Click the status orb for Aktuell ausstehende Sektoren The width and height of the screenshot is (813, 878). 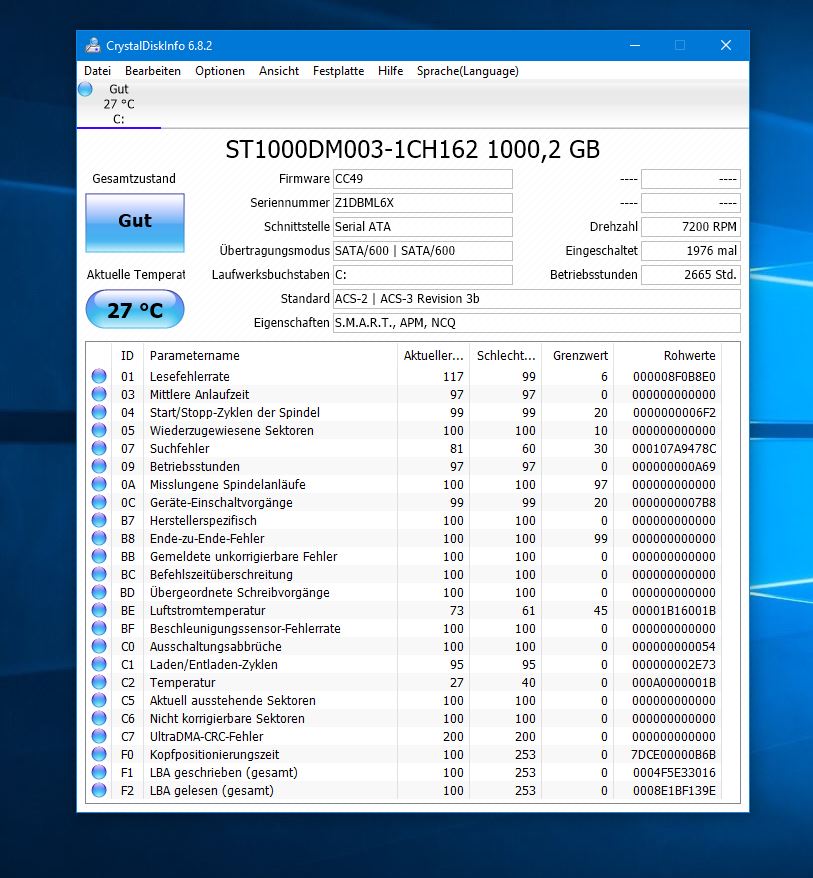(99, 700)
